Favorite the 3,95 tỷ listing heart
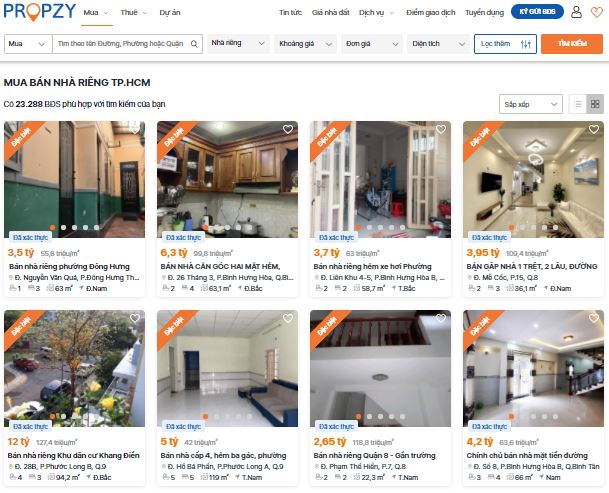This screenshot has width=609, height=493. 594,129
